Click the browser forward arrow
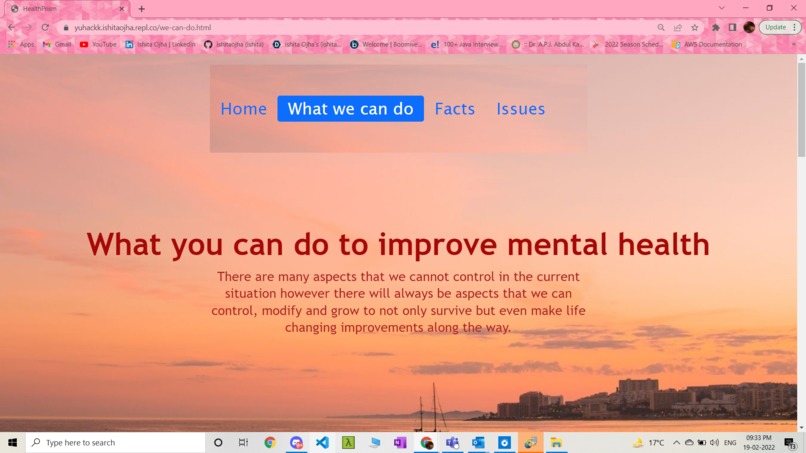 (x=28, y=27)
